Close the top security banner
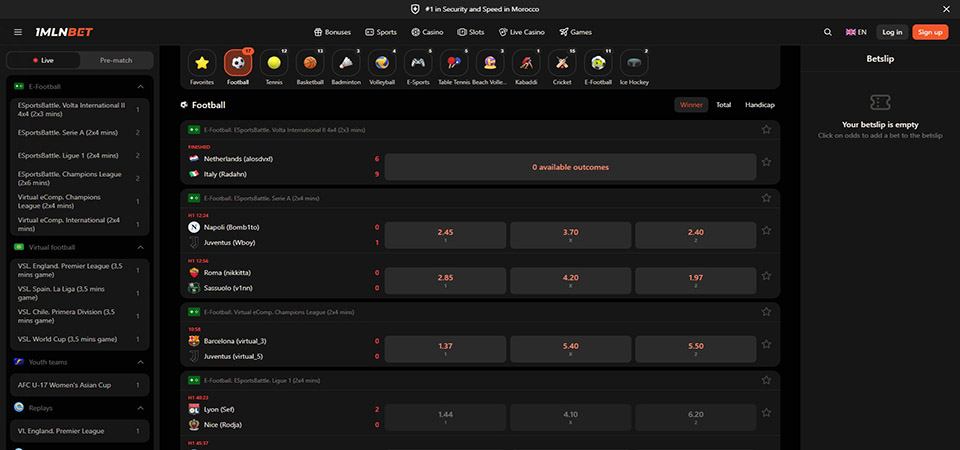 point(945,9)
